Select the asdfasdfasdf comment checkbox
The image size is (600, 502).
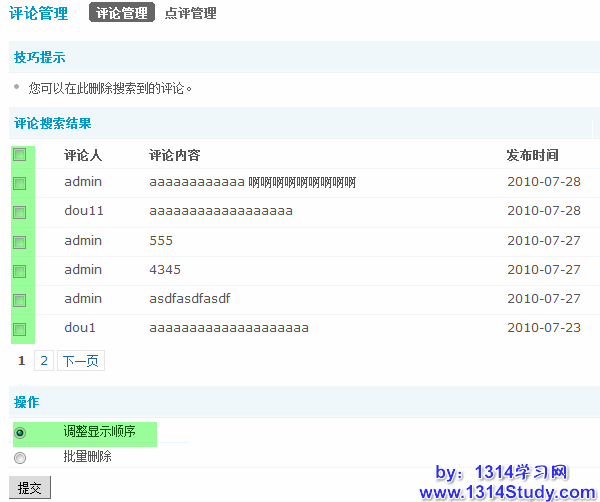tap(19, 300)
